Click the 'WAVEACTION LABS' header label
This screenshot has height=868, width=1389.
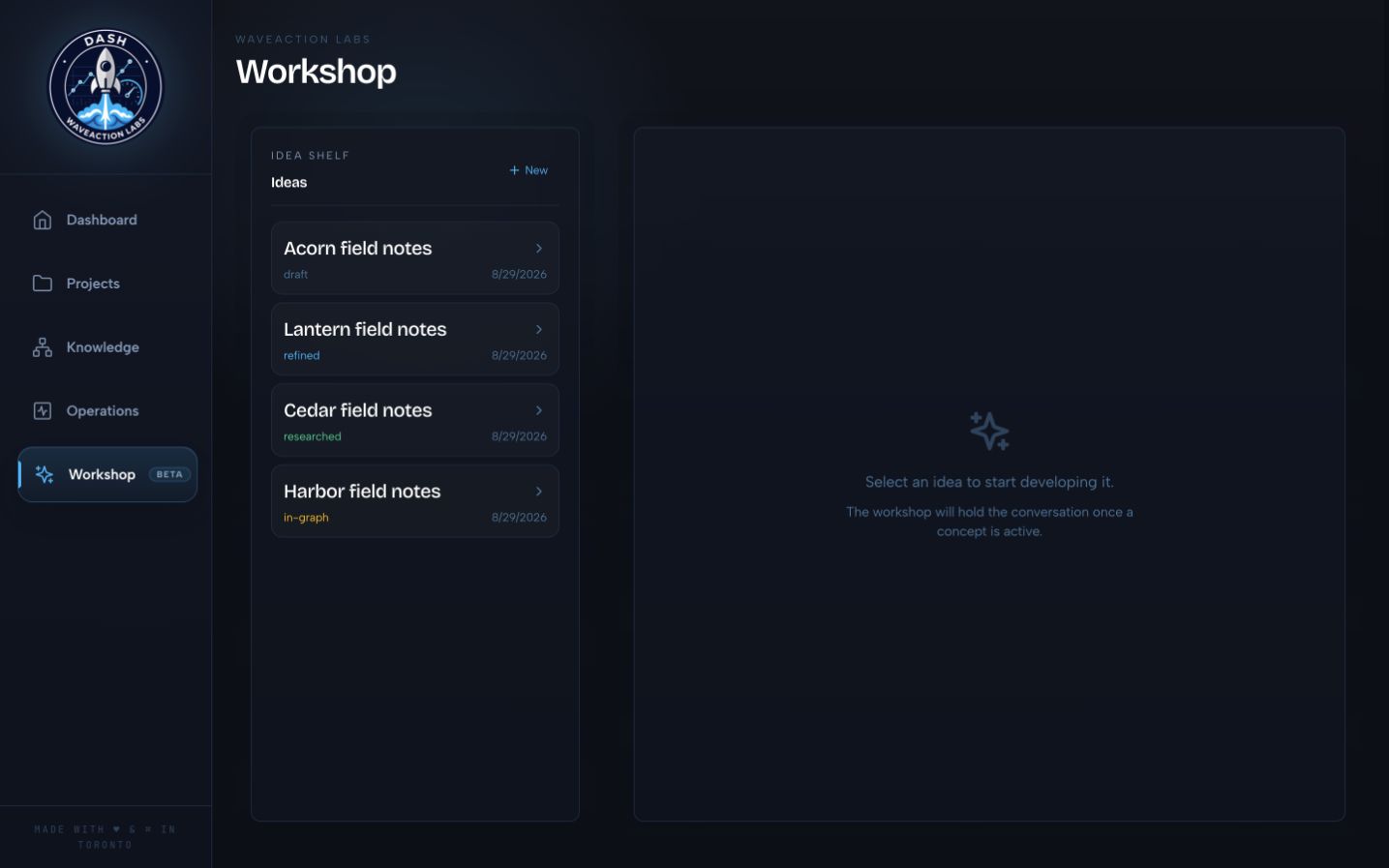[303, 40]
